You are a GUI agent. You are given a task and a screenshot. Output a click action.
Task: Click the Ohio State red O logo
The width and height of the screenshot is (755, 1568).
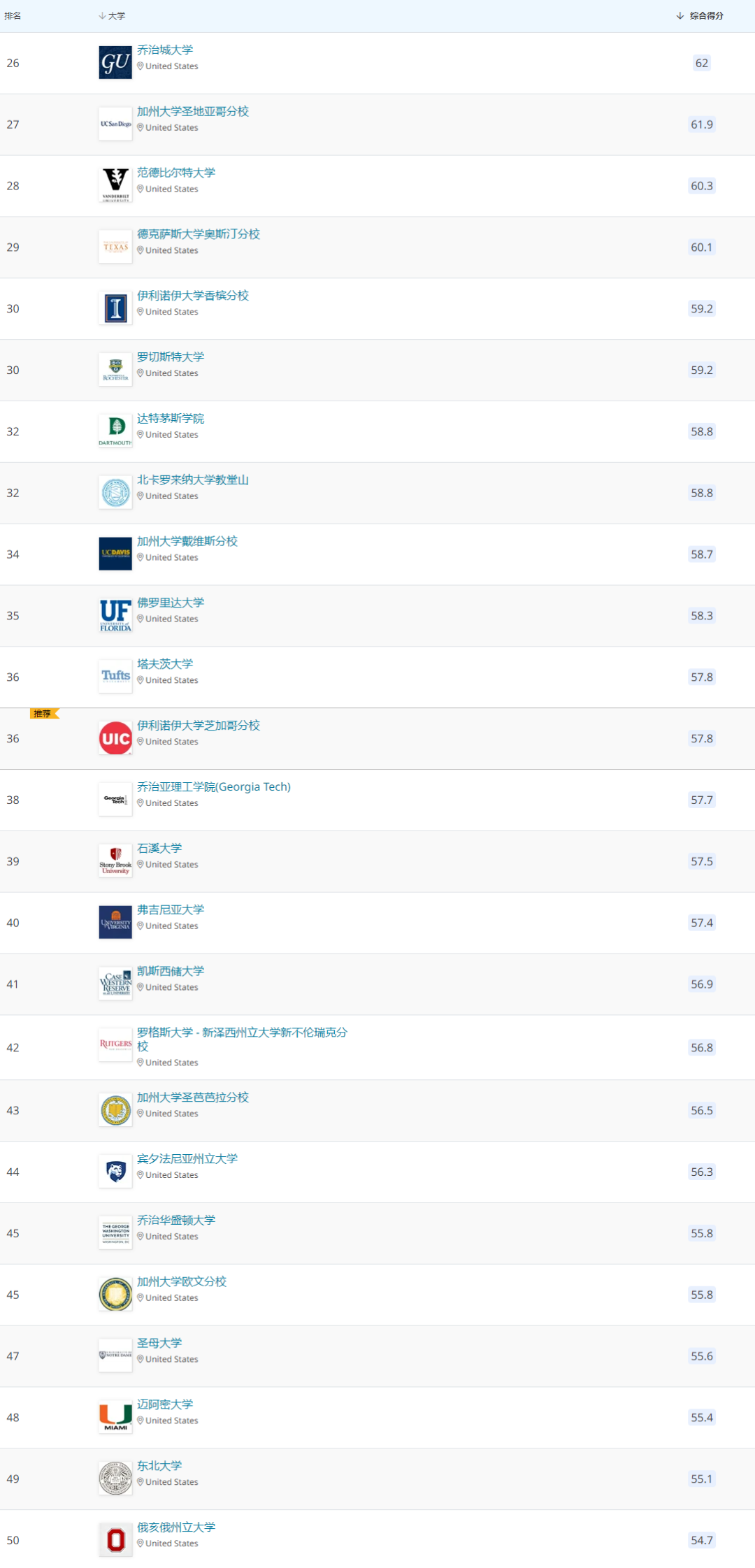[115, 1539]
